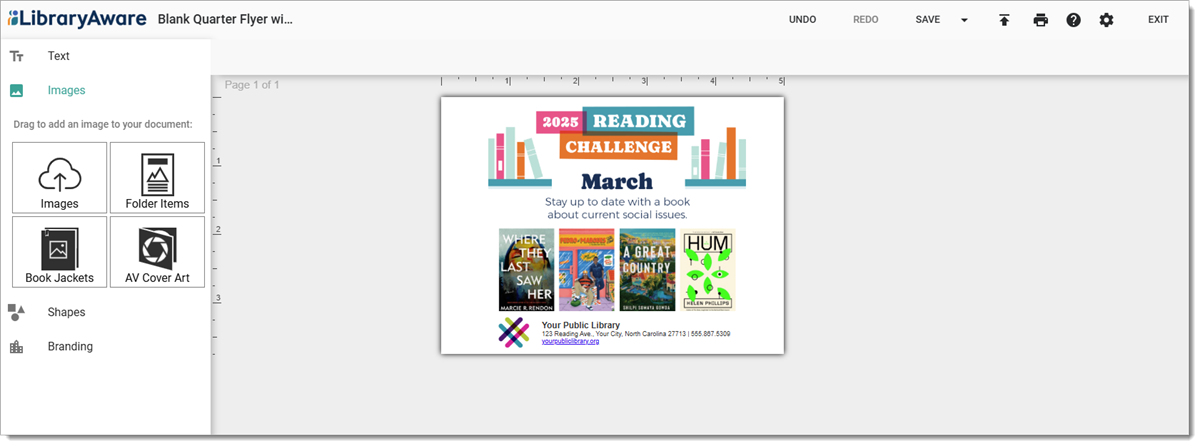Open help question mark icon
The width and height of the screenshot is (1200, 446).
coord(1073,20)
